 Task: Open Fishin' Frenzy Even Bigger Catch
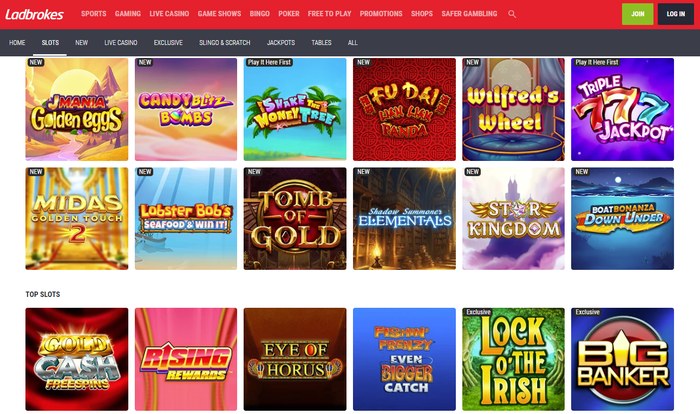pos(404,359)
